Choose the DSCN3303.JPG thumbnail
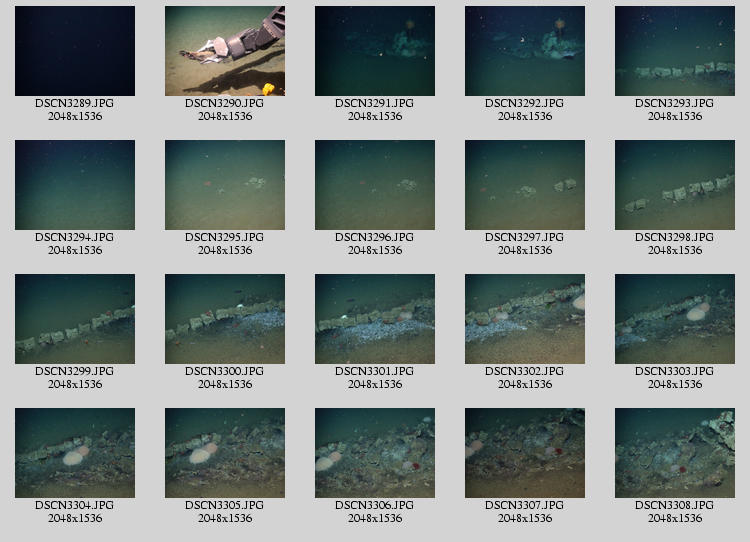Image resolution: width=750 pixels, height=542 pixels. click(675, 319)
